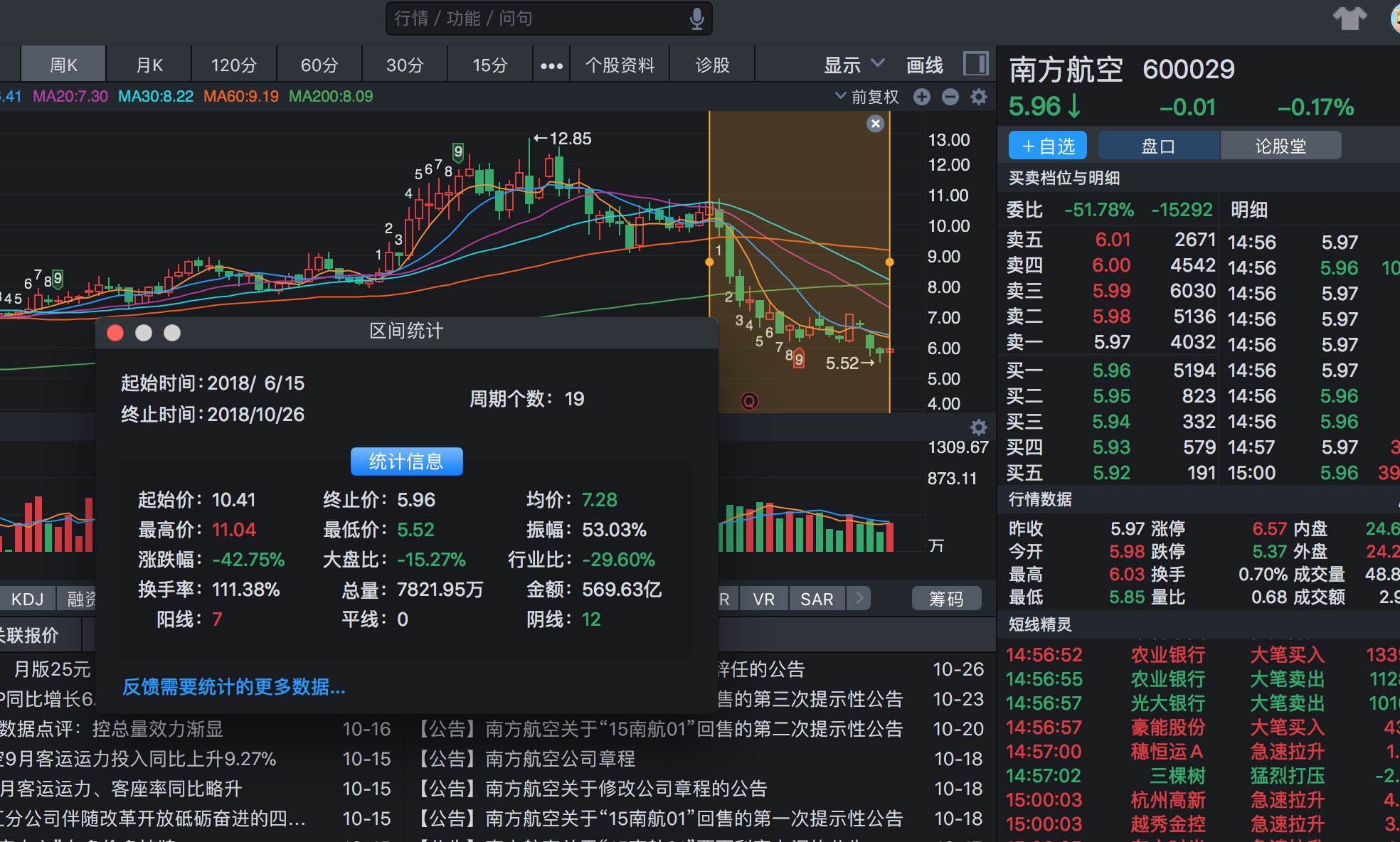
Task: Switch to 周K timeframe tab
Action: (x=63, y=65)
